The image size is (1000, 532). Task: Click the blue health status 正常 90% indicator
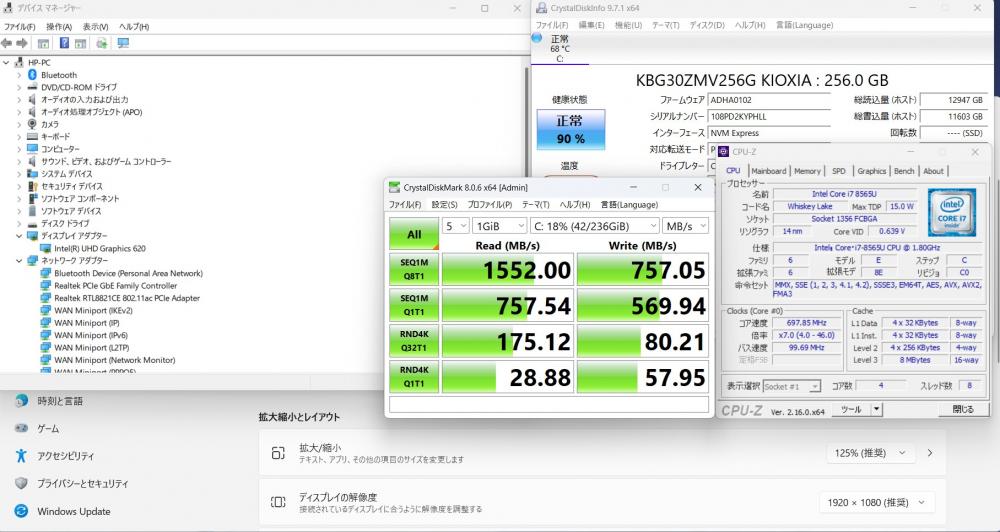point(570,128)
